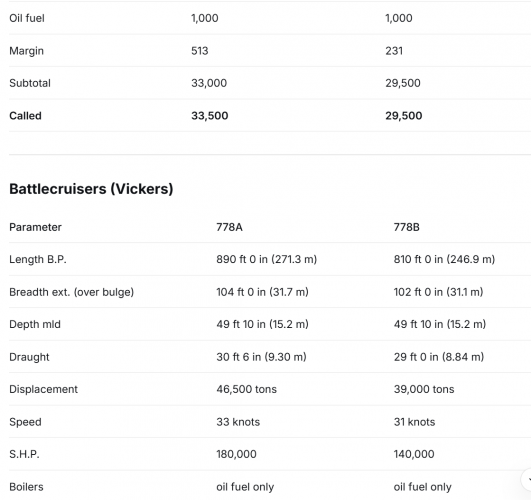
Task: Select the 890 ft 0 in length cell
Action: pyautogui.click(x=267, y=259)
